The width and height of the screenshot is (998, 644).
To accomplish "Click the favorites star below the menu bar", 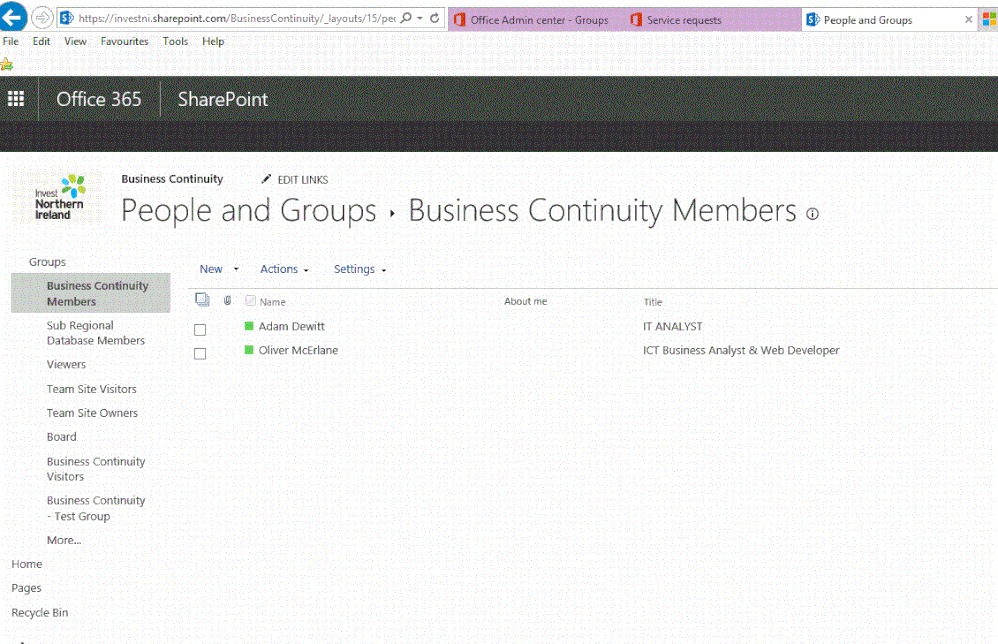I will pos(8,62).
